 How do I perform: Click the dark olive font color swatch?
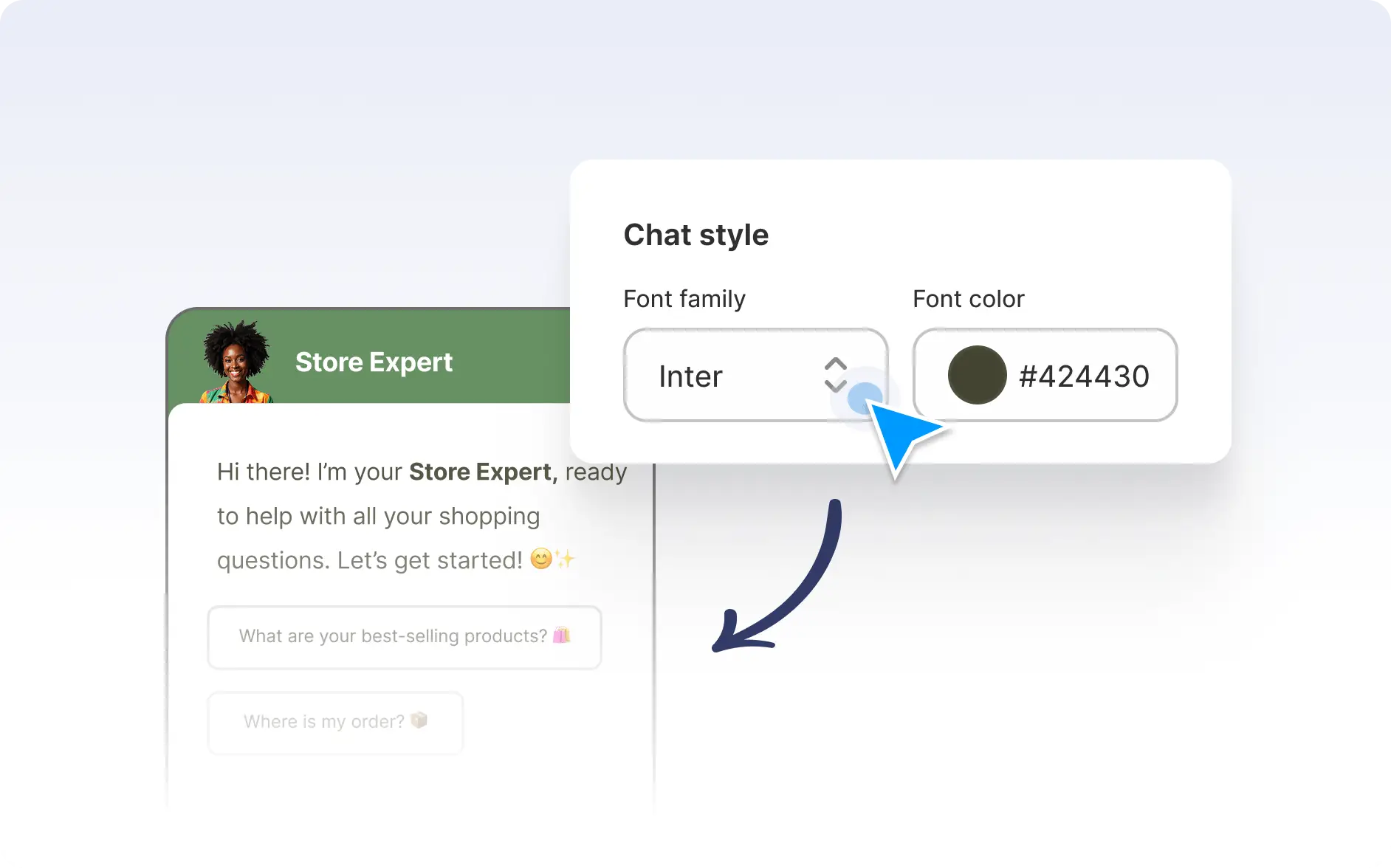pyautogui.click(x=977, y=375)
